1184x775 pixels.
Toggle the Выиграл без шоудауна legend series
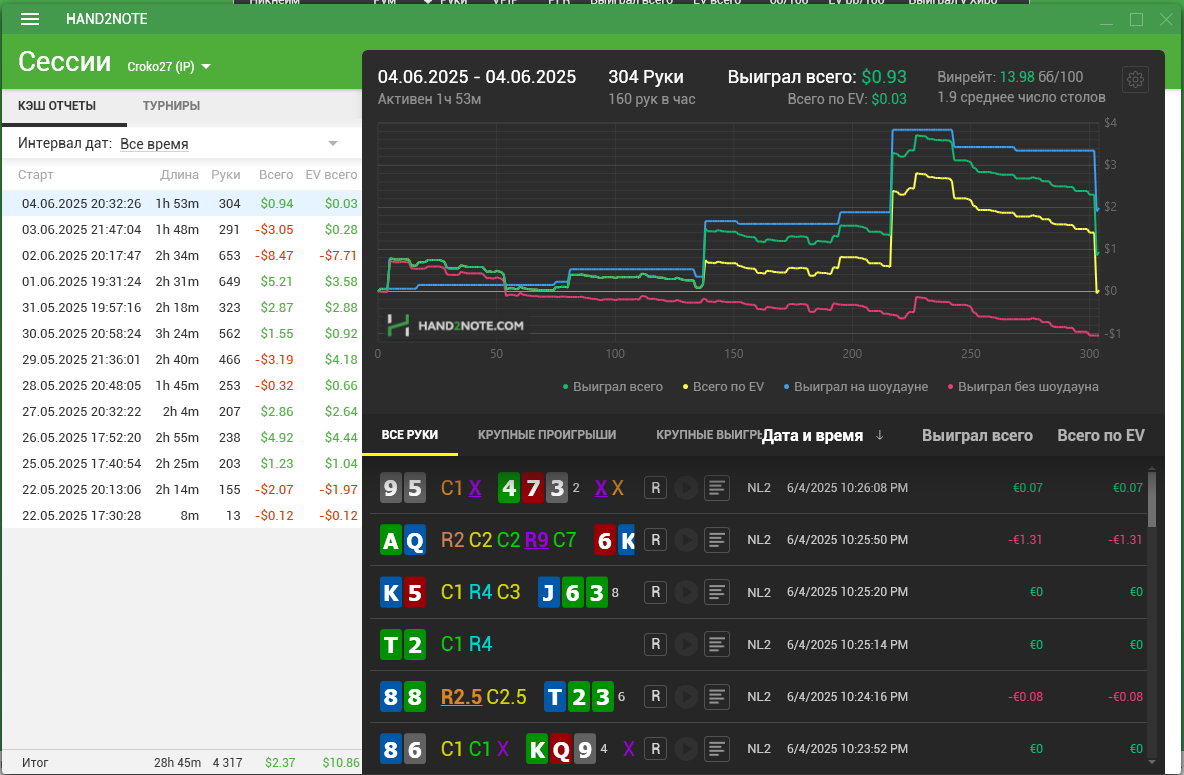1022,387
